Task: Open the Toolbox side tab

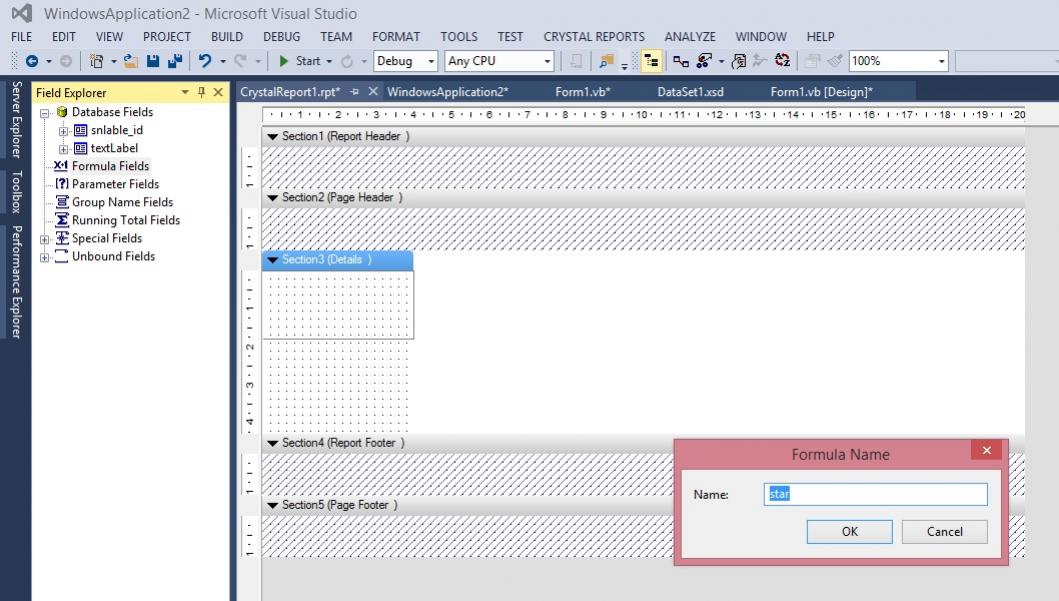Action: click(x=16, y=192)
